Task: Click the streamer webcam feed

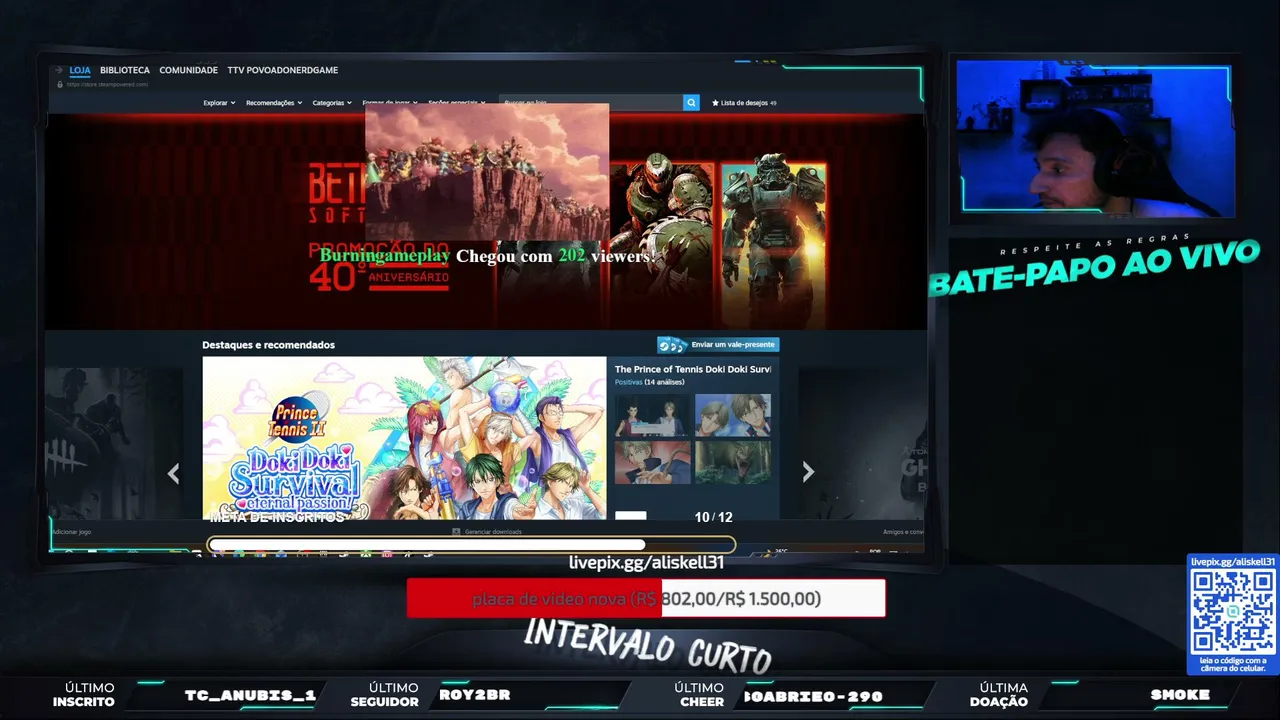Action: tap(1095, 137)
